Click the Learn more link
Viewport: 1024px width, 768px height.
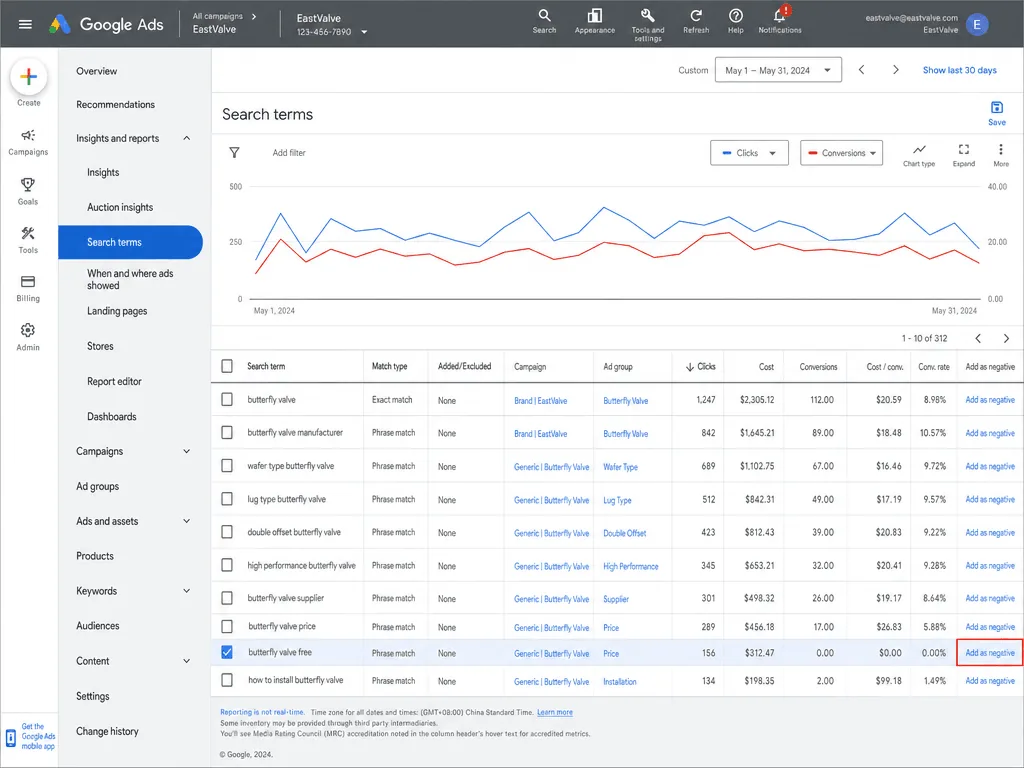coord(554,712)
